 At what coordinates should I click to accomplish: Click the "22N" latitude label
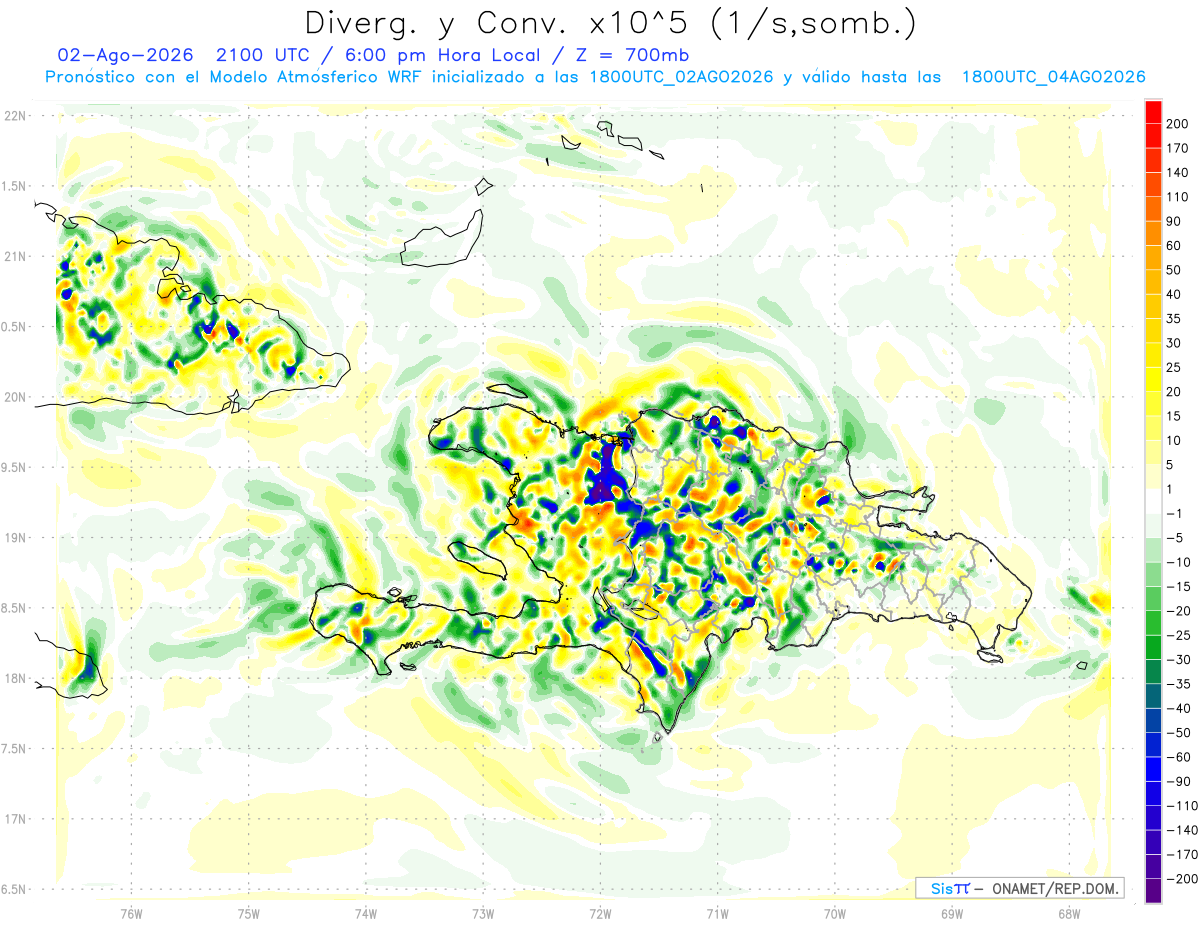[x=15, y=116]
